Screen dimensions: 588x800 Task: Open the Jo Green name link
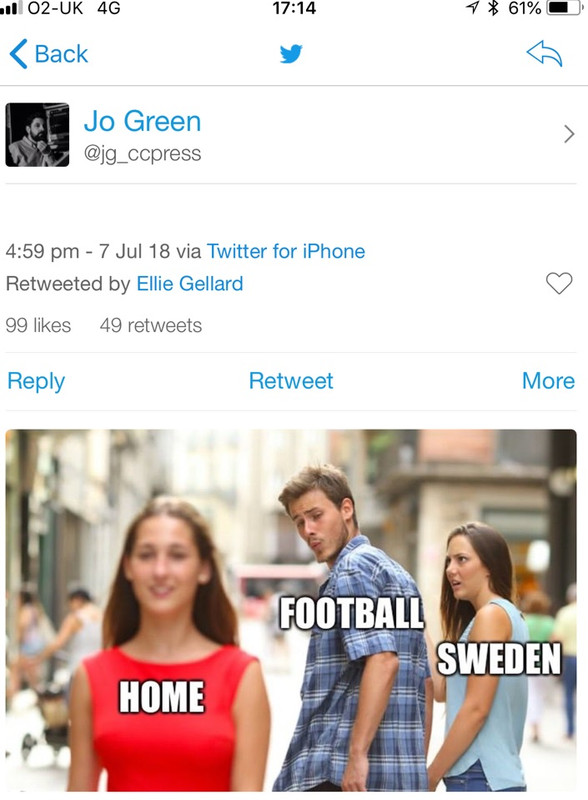(x=142, y=121)
